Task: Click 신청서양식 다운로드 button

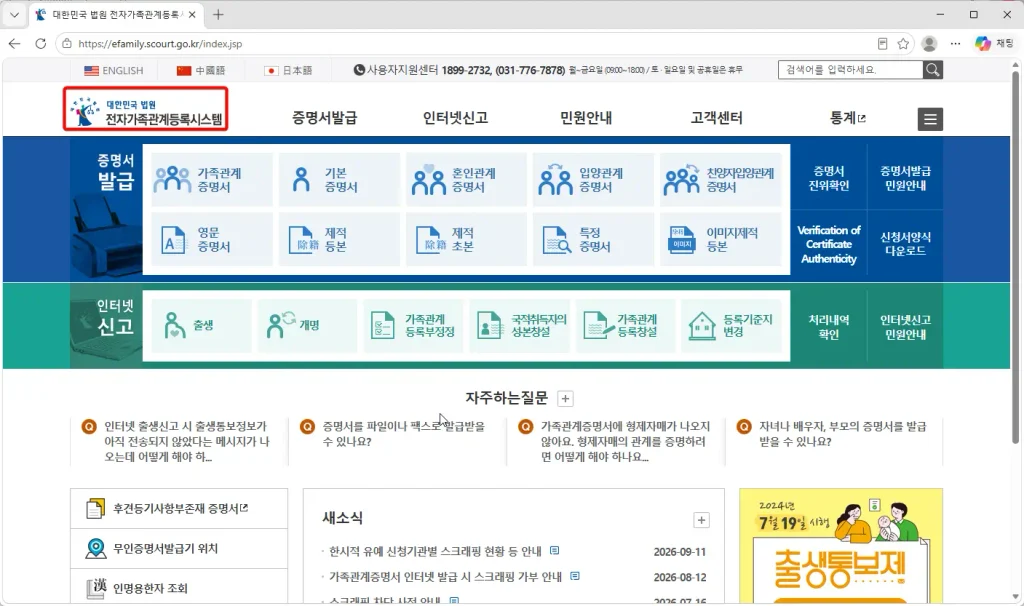Action: (905, 244)
